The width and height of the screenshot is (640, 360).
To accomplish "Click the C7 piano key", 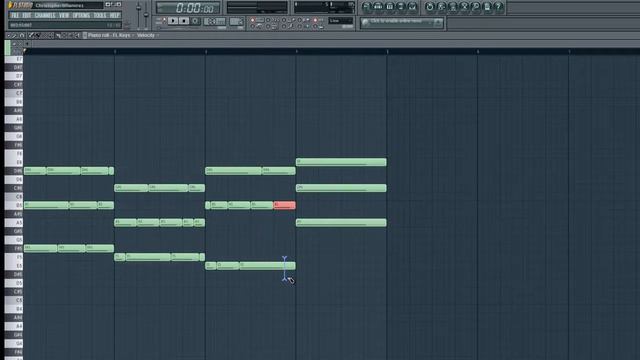I will pos(13,93).
